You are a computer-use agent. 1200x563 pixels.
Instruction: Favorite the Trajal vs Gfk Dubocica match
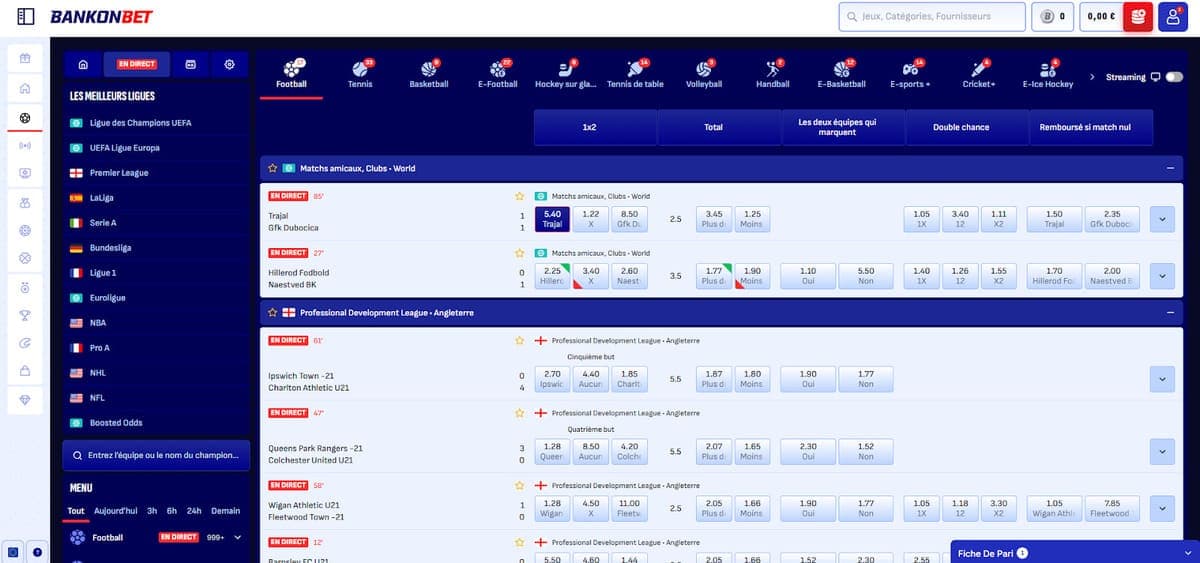(519, 196)
